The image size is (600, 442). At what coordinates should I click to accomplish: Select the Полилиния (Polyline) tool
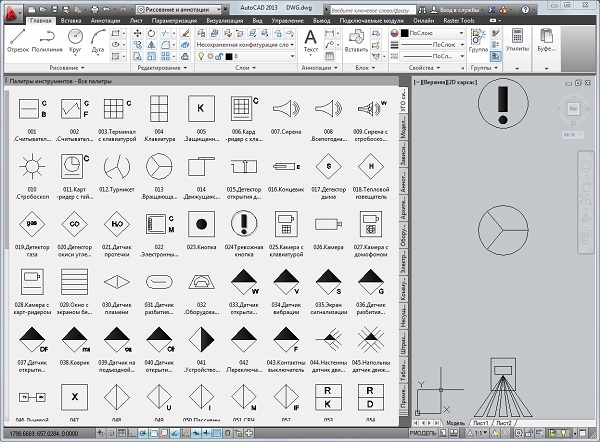(47, 39)
